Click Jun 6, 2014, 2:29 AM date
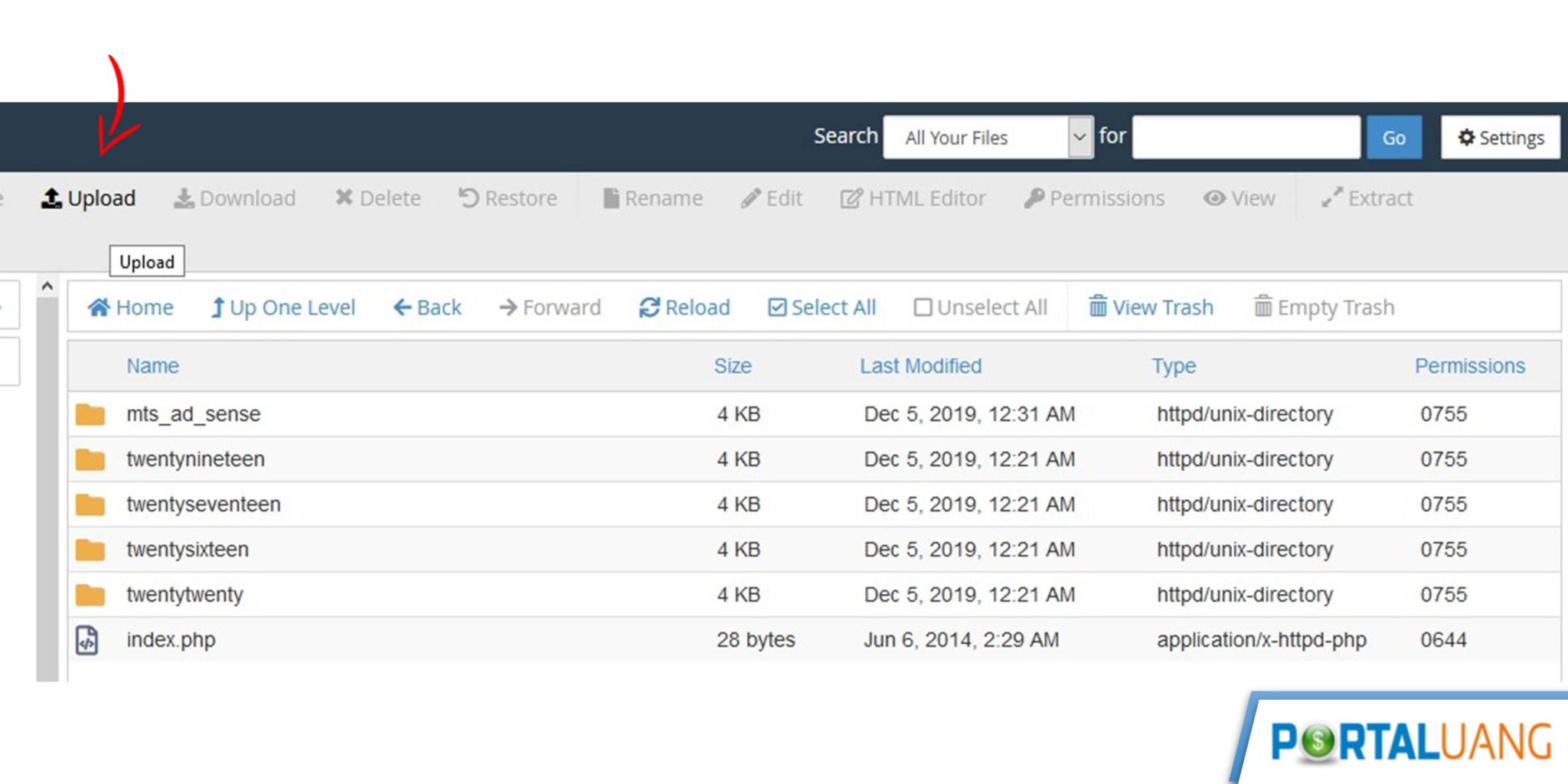Viewport: 1568px width, 784px height. [961, 640]
